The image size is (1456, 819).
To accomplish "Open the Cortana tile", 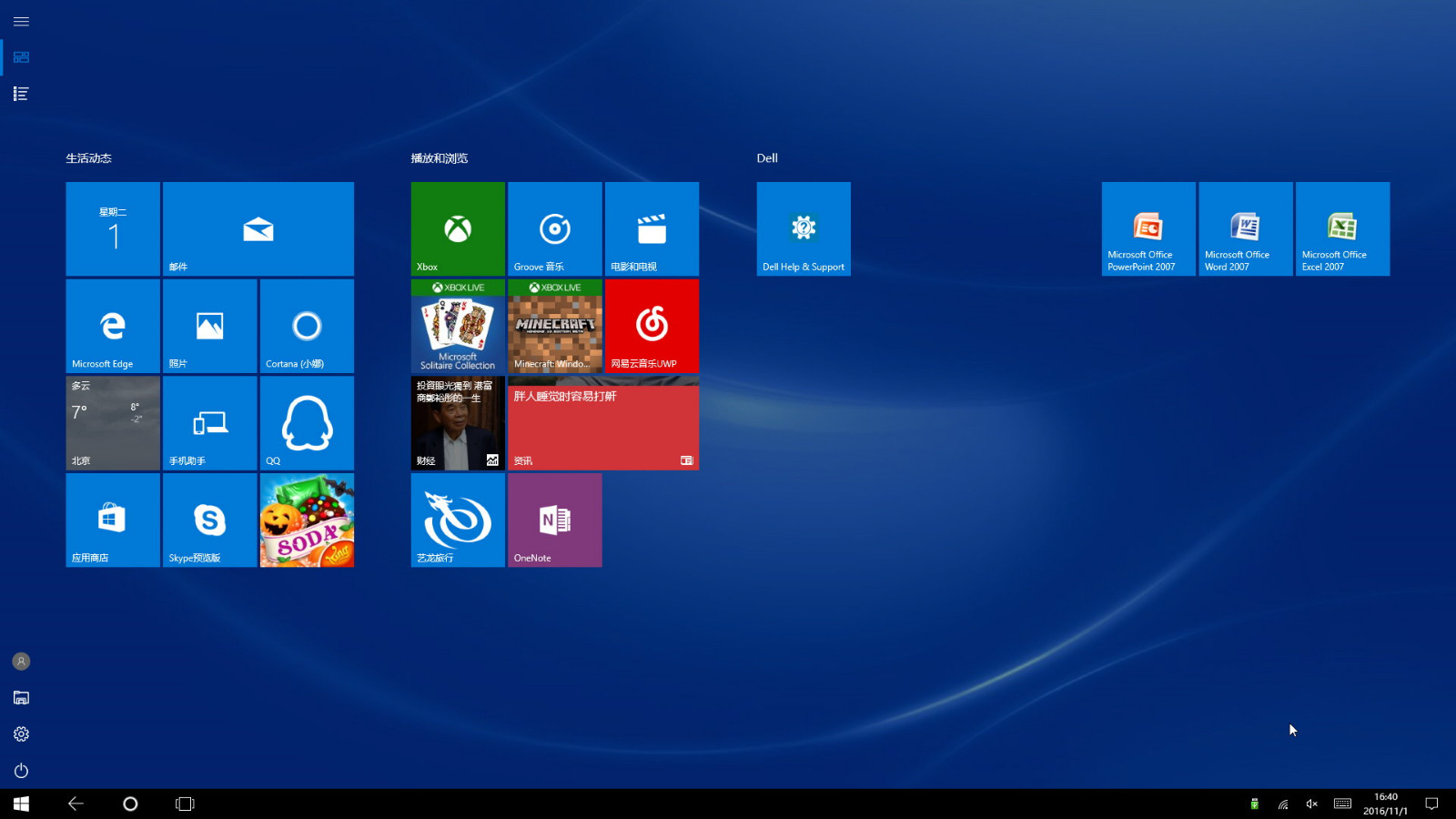I will pyautogui.click(x=307, y=326).
